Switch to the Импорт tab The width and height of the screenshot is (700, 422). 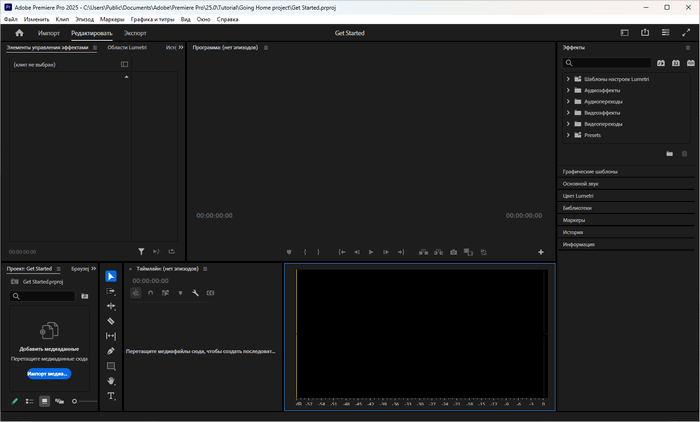49,33
